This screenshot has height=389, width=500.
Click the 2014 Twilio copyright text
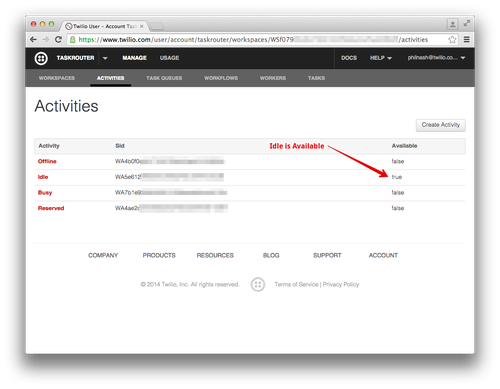190,284
